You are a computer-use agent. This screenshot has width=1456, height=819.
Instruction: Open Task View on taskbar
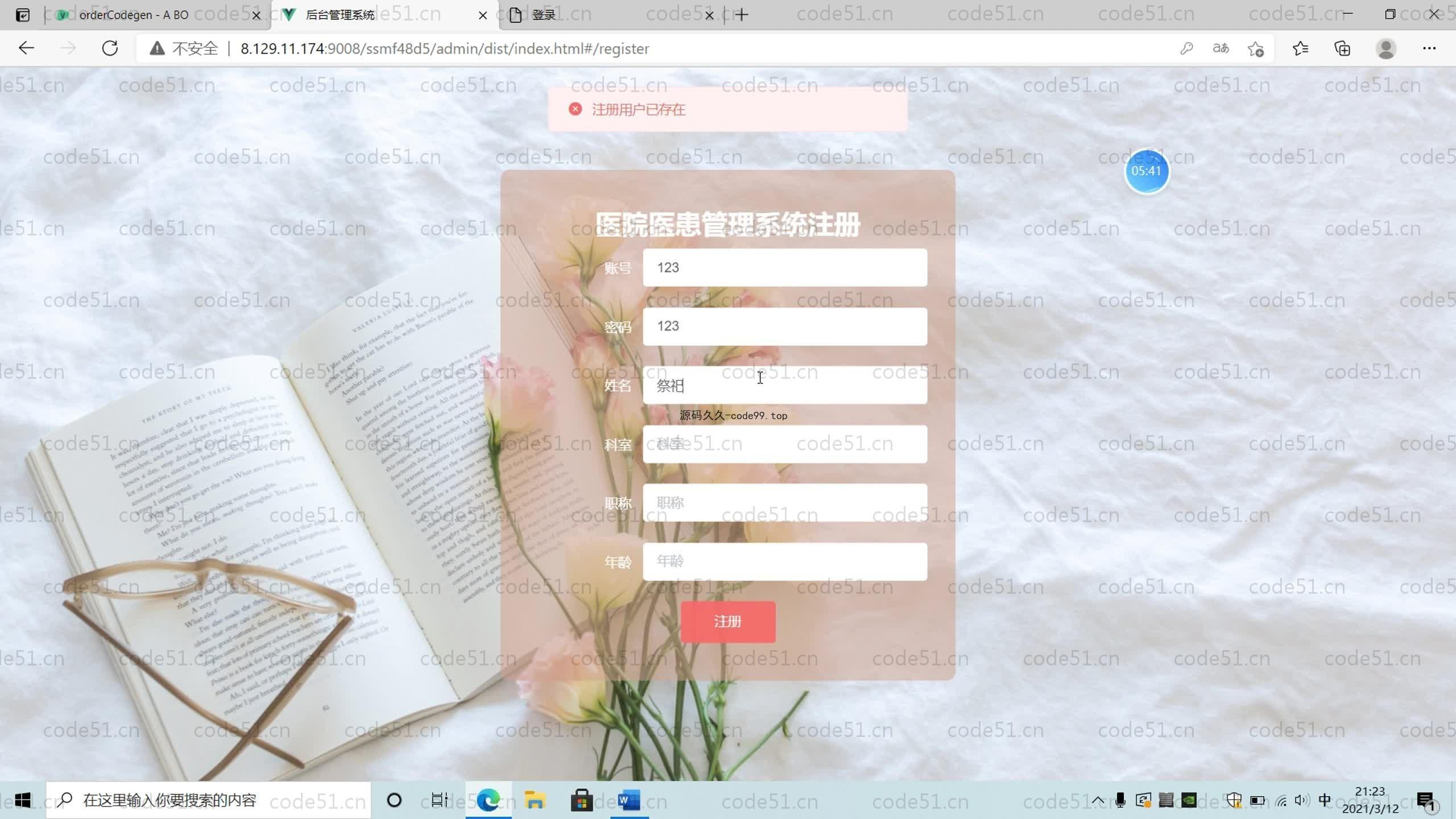point(440,800)
